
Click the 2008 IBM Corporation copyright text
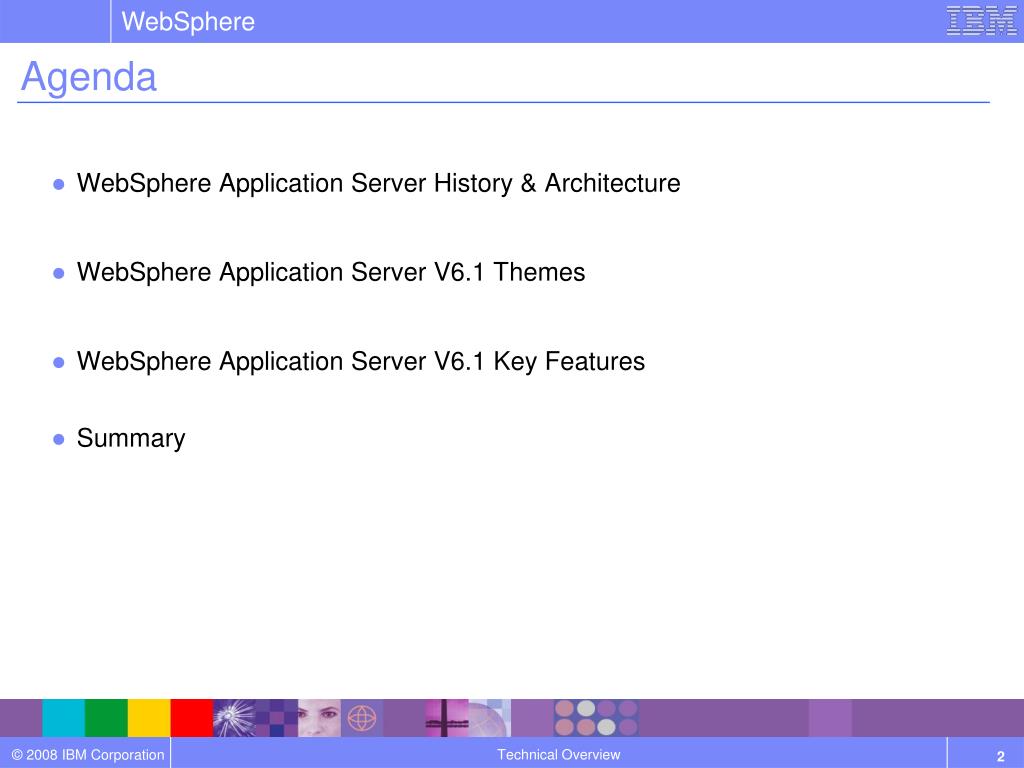pyautogui.click(x=88, y=755)
